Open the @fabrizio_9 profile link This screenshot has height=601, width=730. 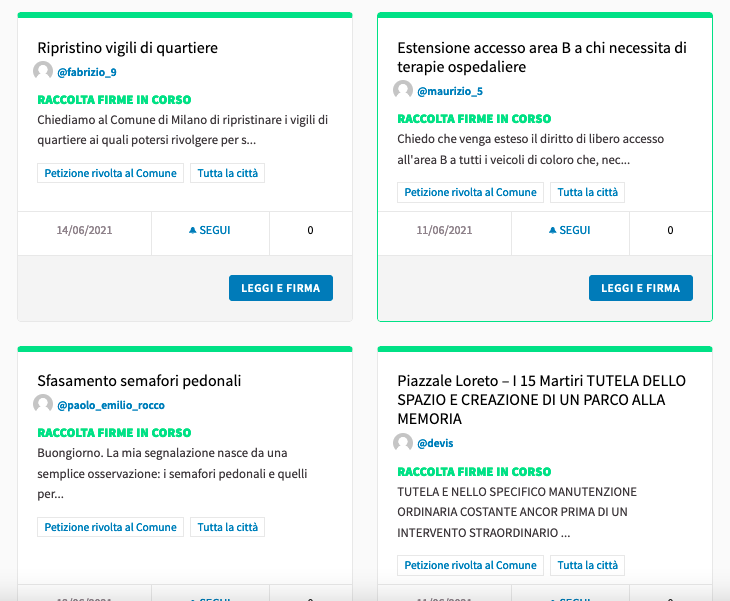(x=87, y=72)
